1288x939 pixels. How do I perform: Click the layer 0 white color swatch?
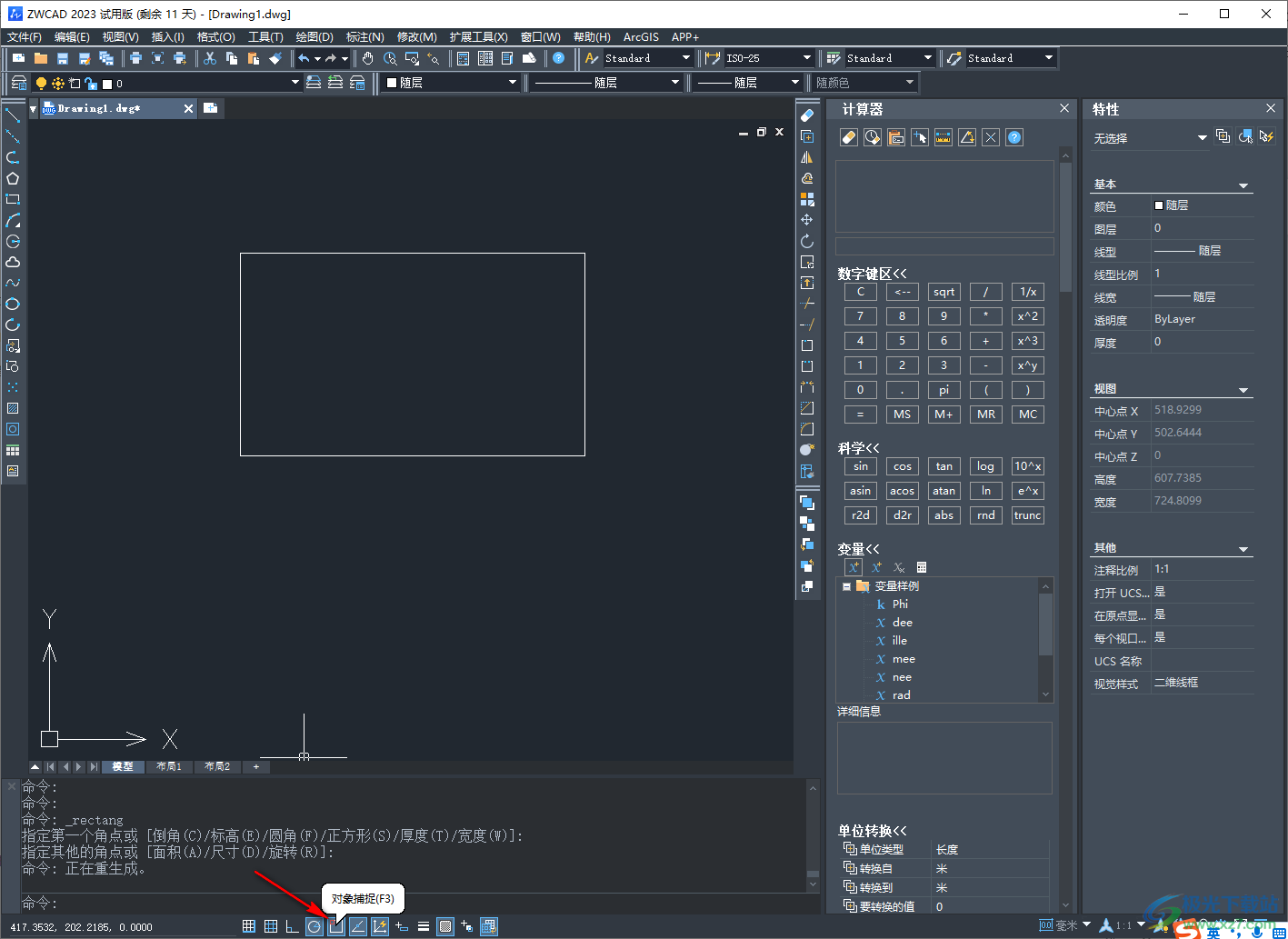click(107, 84)
